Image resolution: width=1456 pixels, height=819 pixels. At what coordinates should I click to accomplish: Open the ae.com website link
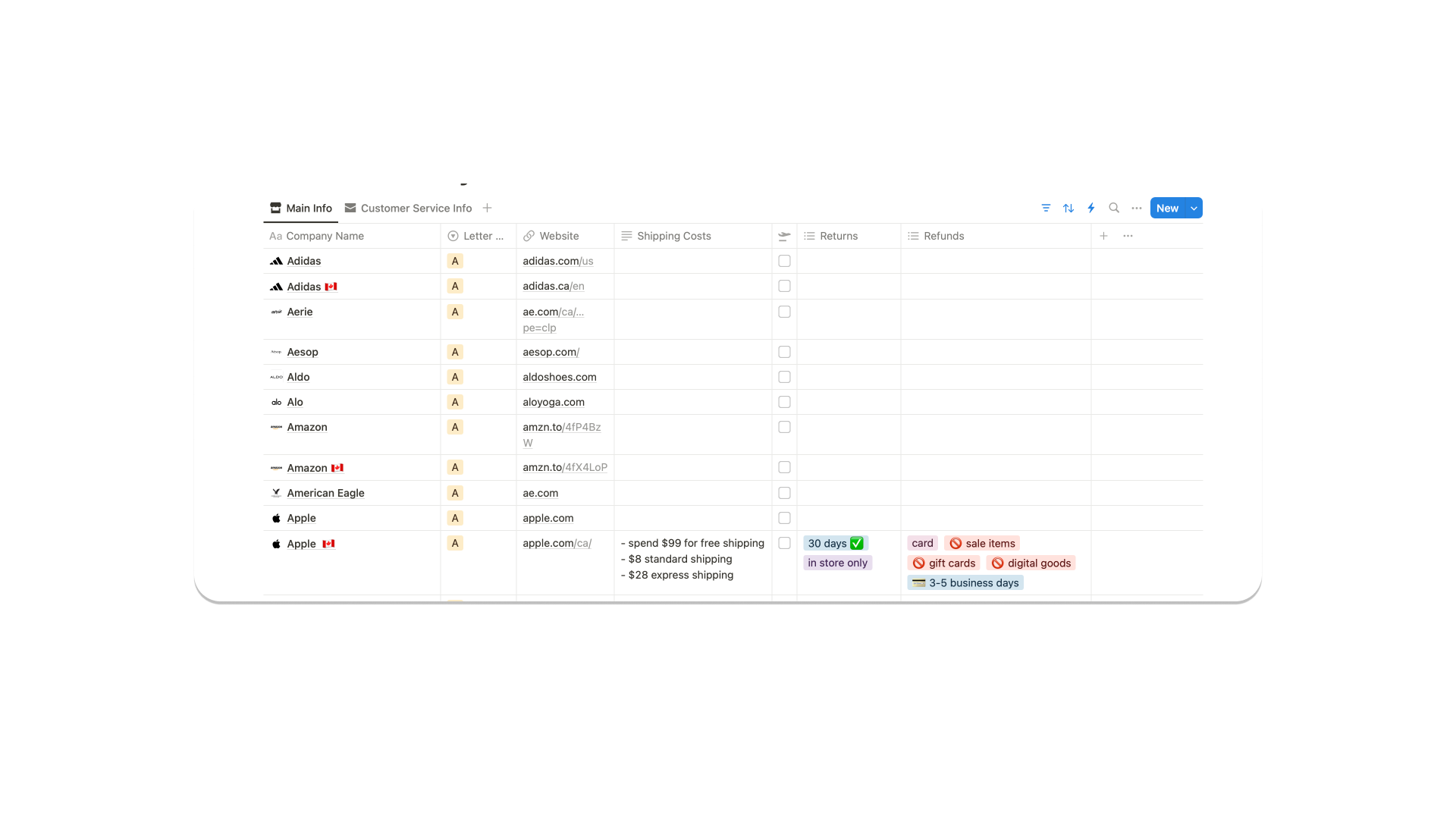[541, 493]
